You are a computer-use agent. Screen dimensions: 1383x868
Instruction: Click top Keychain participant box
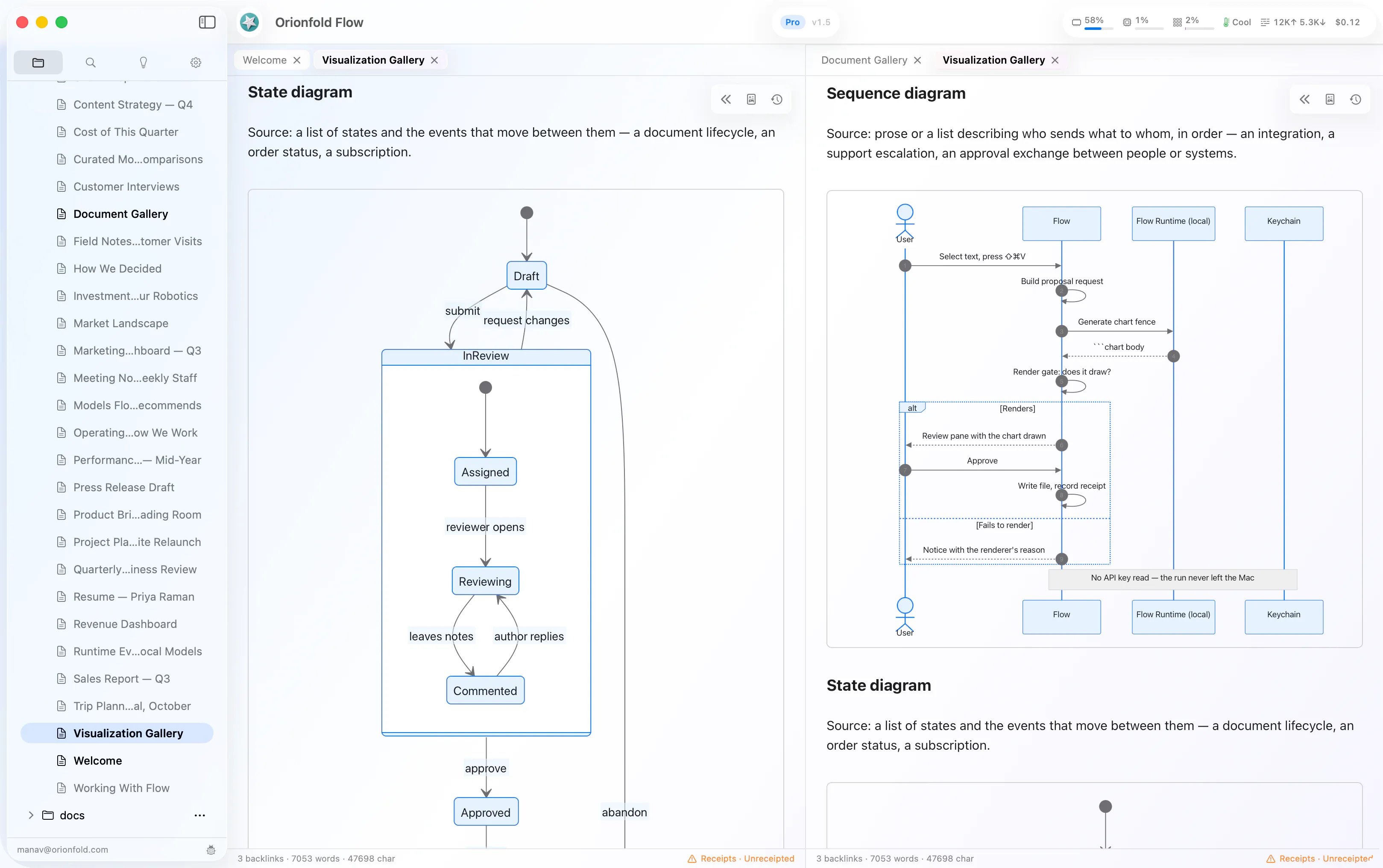pos(1284,223)
